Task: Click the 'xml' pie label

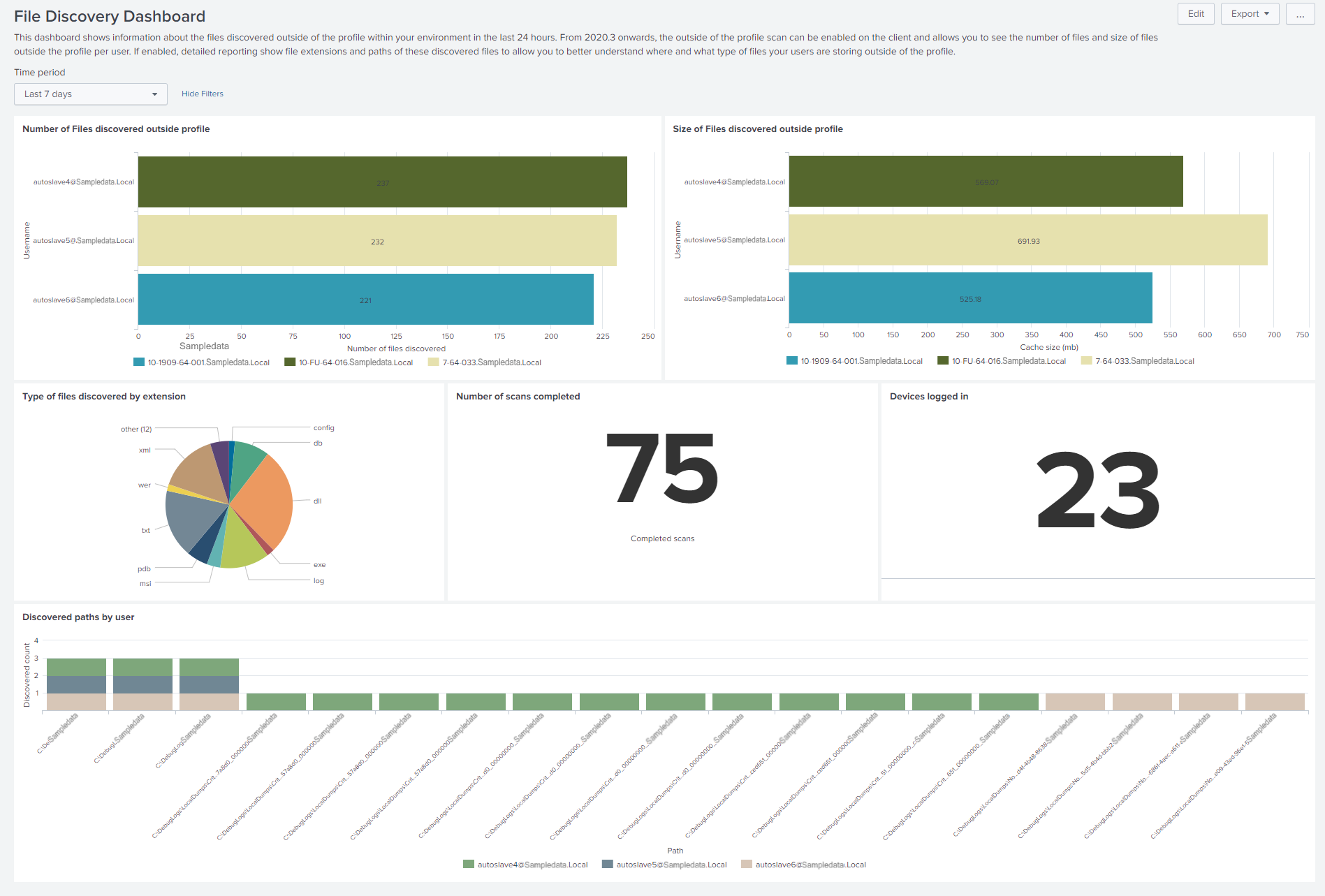Action: [x=145, y=450]
